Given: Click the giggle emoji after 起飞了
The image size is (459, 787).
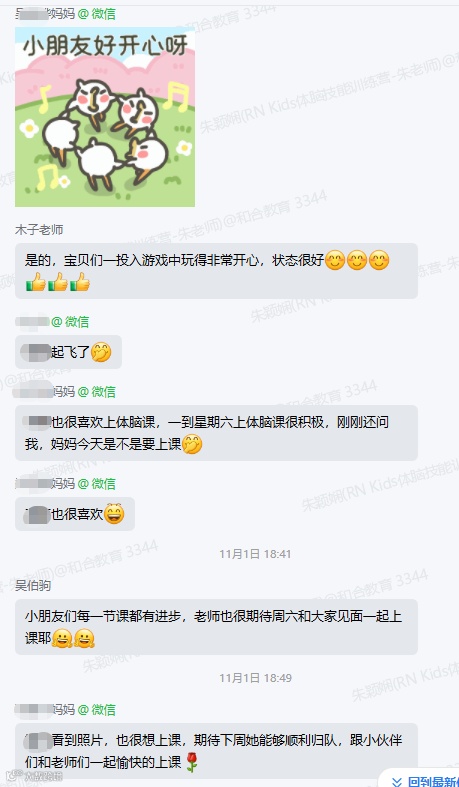Looking at the screenshot, I should pyautogui.click(x=101, y=352).
